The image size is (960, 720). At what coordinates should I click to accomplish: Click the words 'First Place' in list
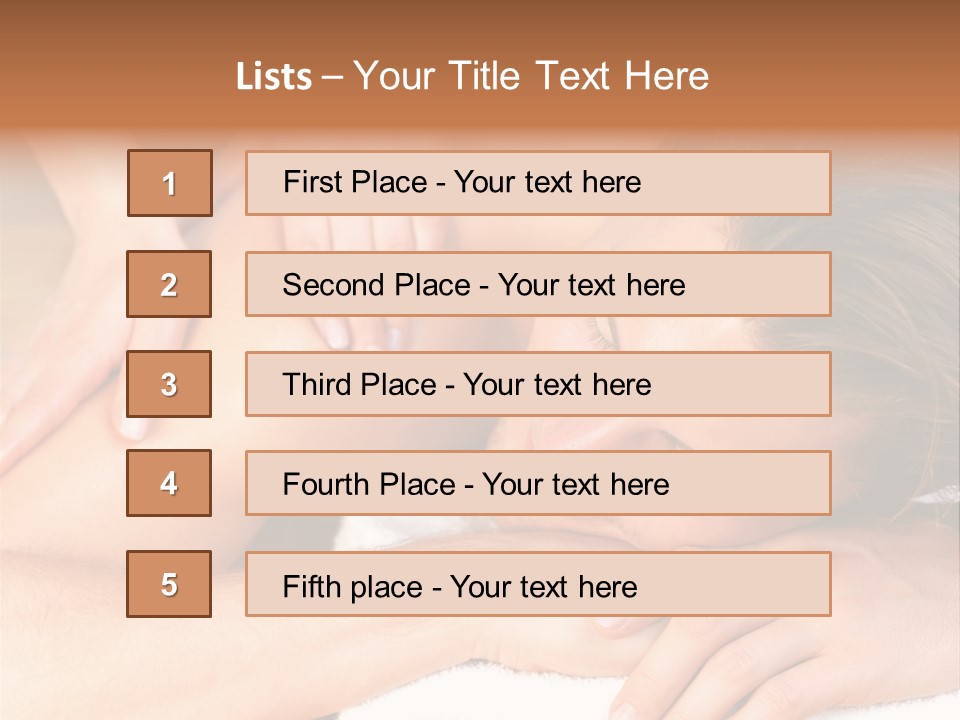pos(355,182)
